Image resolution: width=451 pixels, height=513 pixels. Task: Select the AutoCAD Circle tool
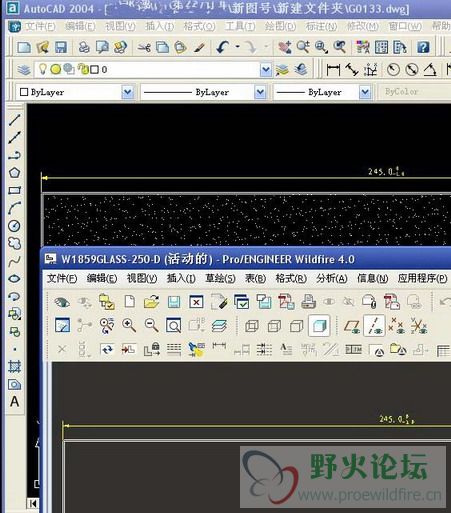point(14,226)
